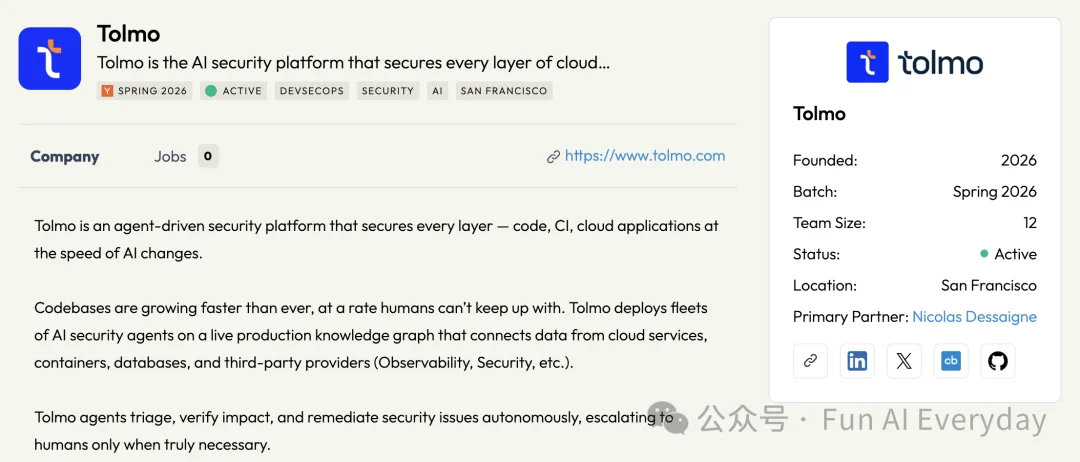This screenshot has width=1080, height=462.
Task: Filter by the DEVSECOPS tag
Action: (x=311, y=91)
